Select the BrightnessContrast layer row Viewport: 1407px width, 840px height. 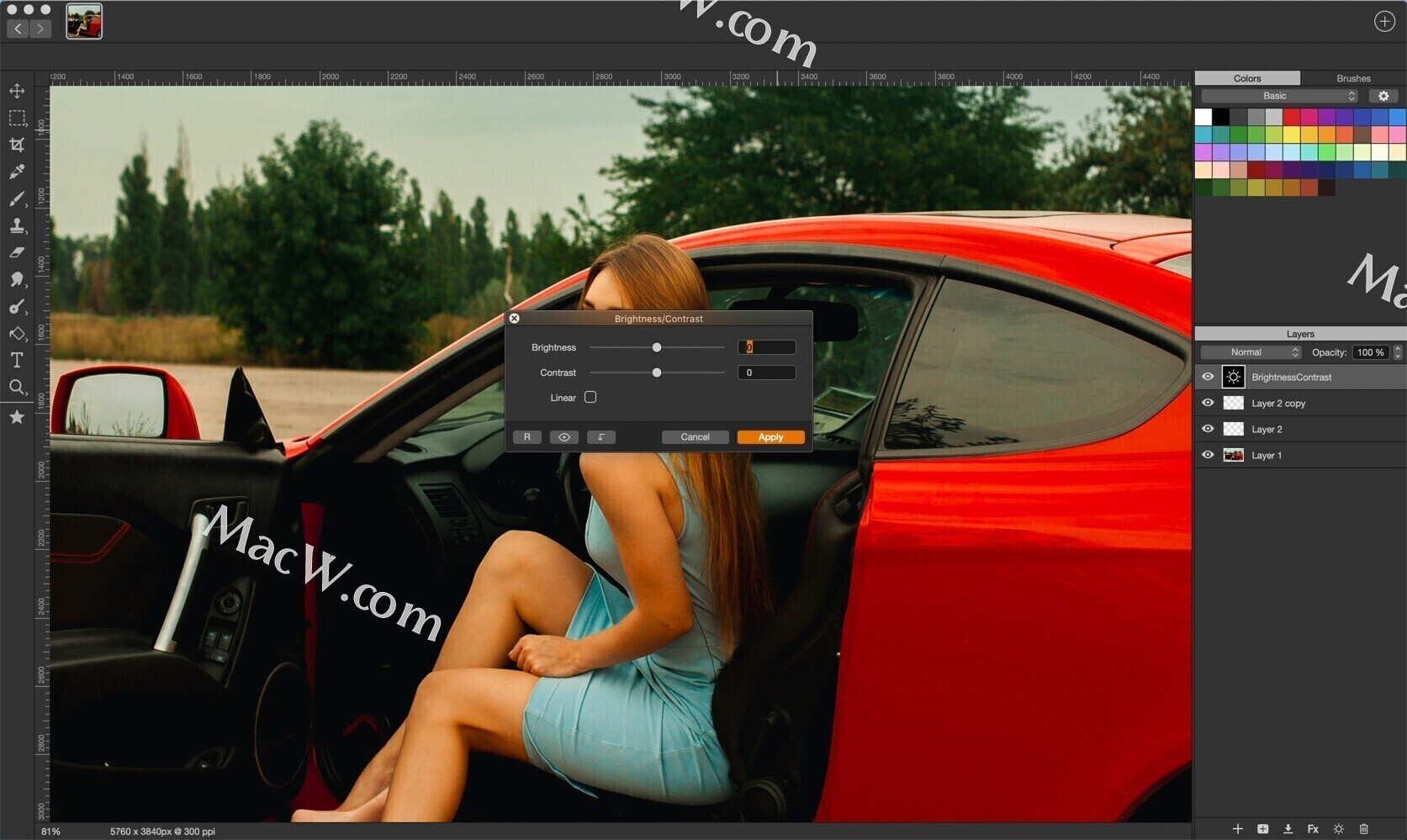pos(1300,377)
